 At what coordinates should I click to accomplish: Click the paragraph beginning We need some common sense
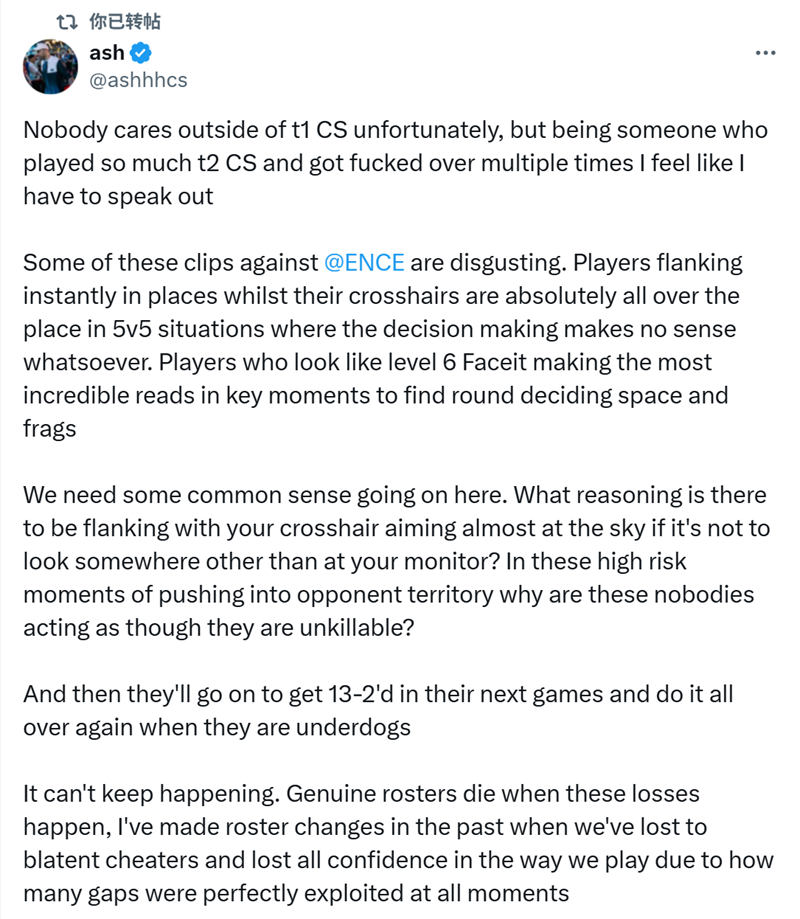point(397,561)
